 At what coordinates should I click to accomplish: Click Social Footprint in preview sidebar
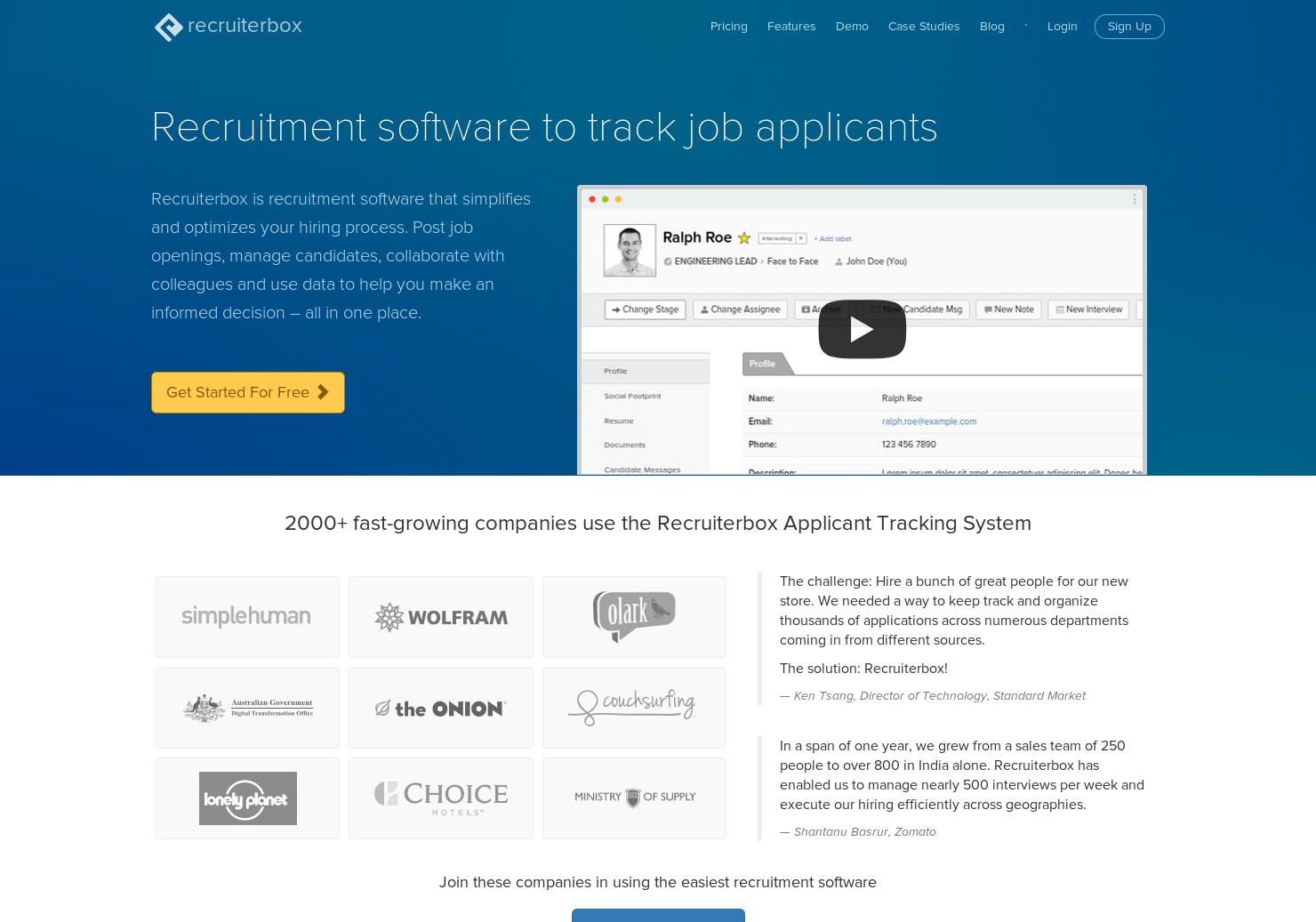632,397
